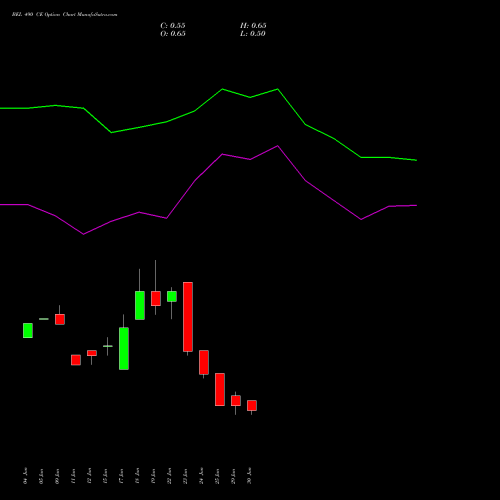This screenshot has width=500, height=500.
Task: Click the close value 'C: 0.55'
Action: pyautogui.click(x=173, y=26)
